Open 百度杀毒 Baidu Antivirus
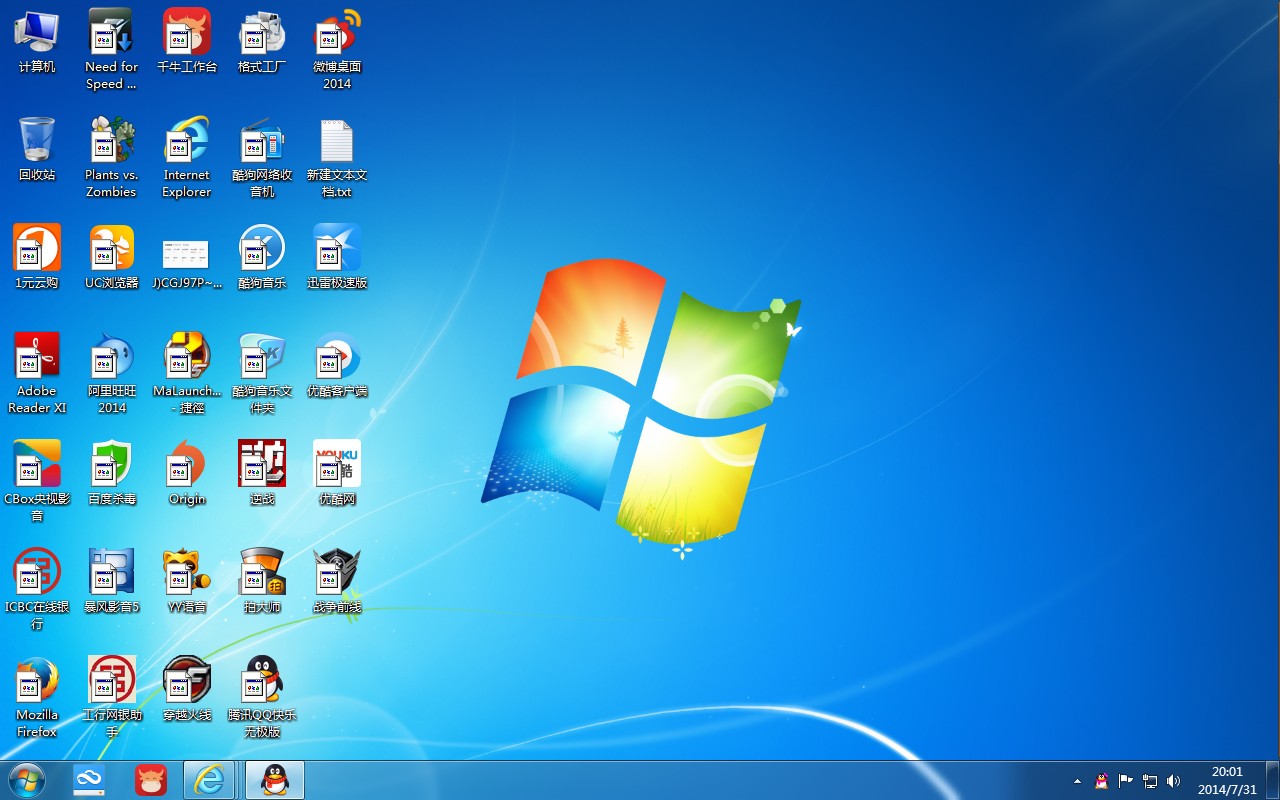This screenshot has width=1280, height=800. coord(110,465)
